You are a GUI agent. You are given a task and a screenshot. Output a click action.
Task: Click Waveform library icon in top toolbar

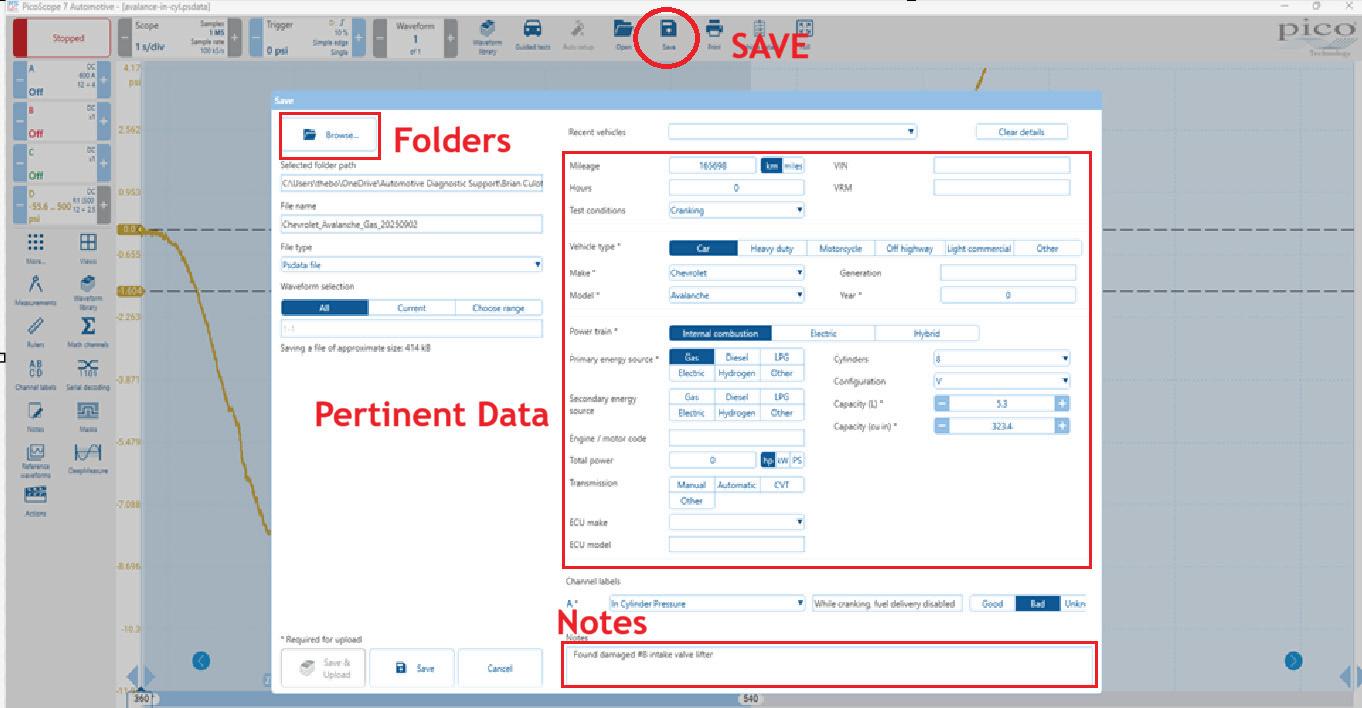click(487, 35)
